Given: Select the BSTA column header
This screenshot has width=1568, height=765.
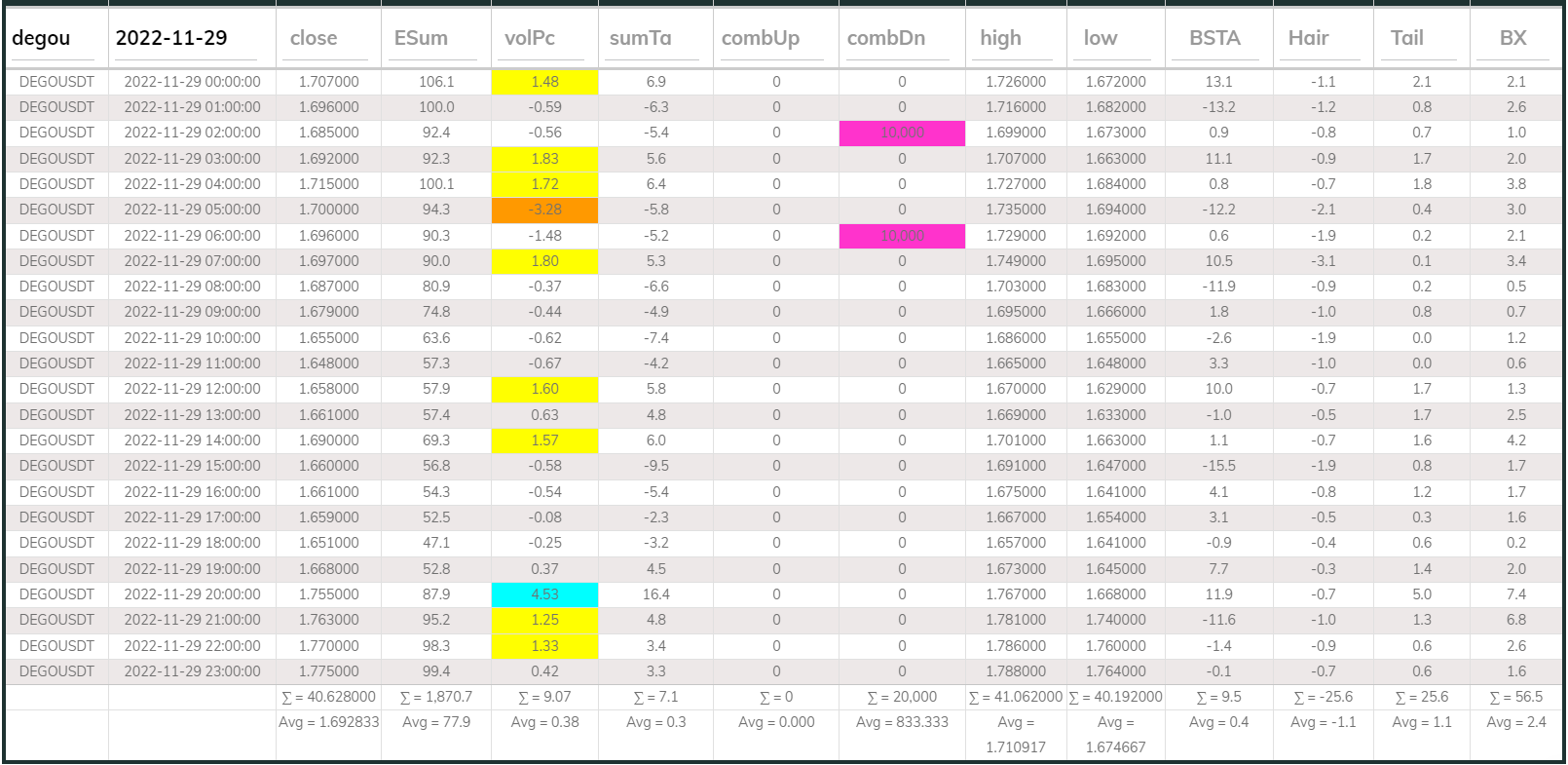Looking at the screenshot, I should pos(1214,38).
